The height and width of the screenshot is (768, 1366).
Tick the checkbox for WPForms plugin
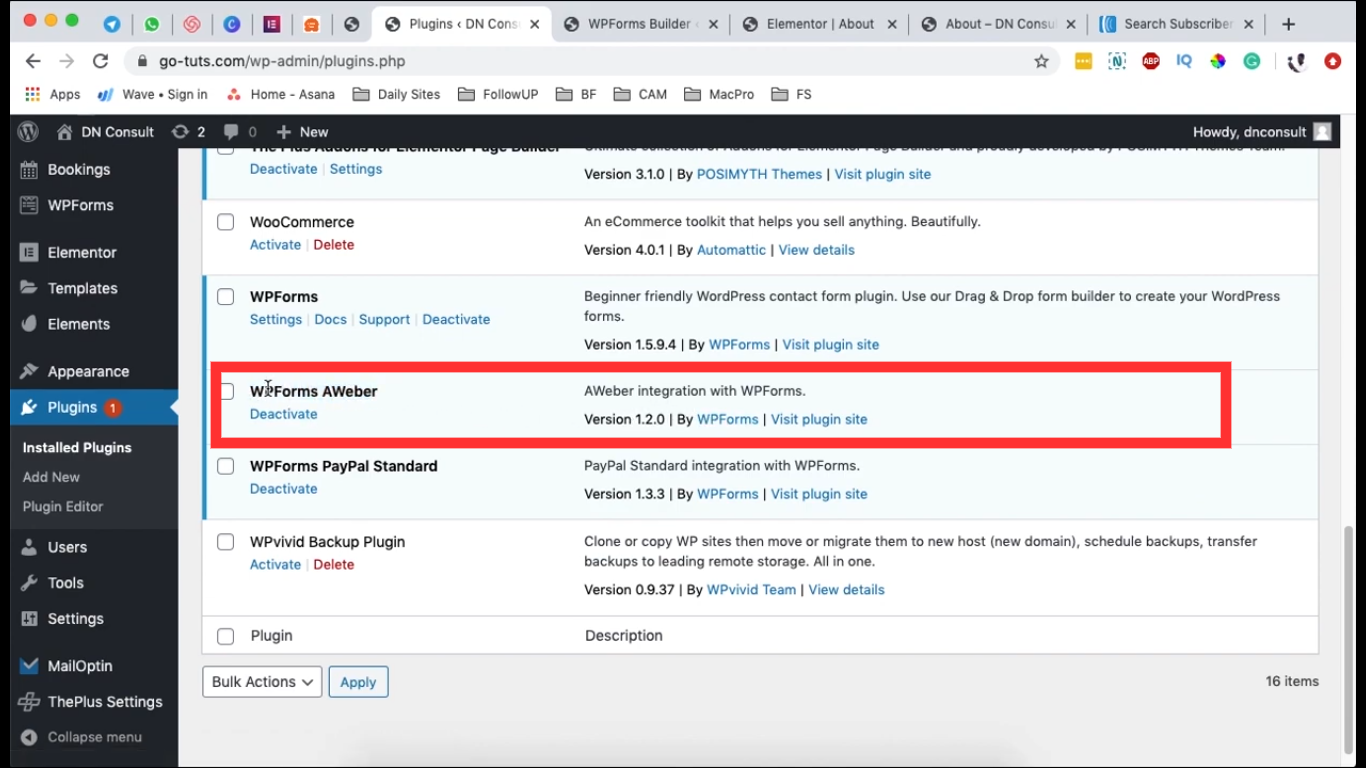[226, 297]
